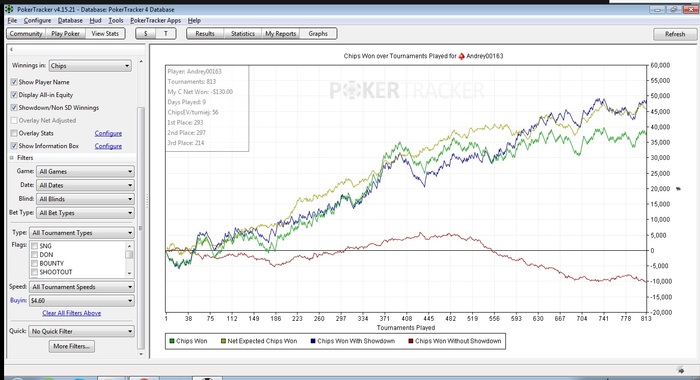Click scroll down arrow of left panel
The height and width of the screenshot is (380, 700).
141,354
